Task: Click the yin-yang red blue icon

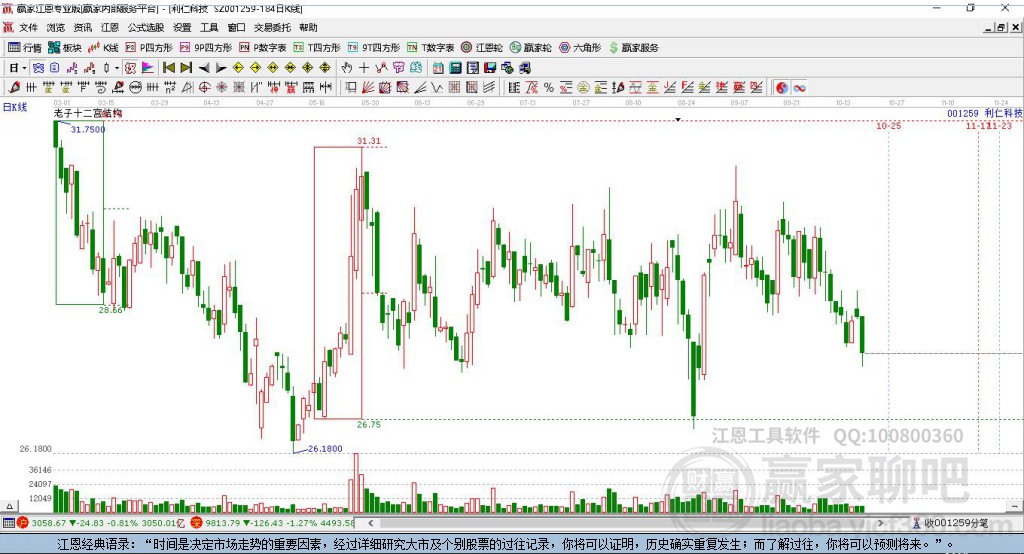Action: [782, 88]
